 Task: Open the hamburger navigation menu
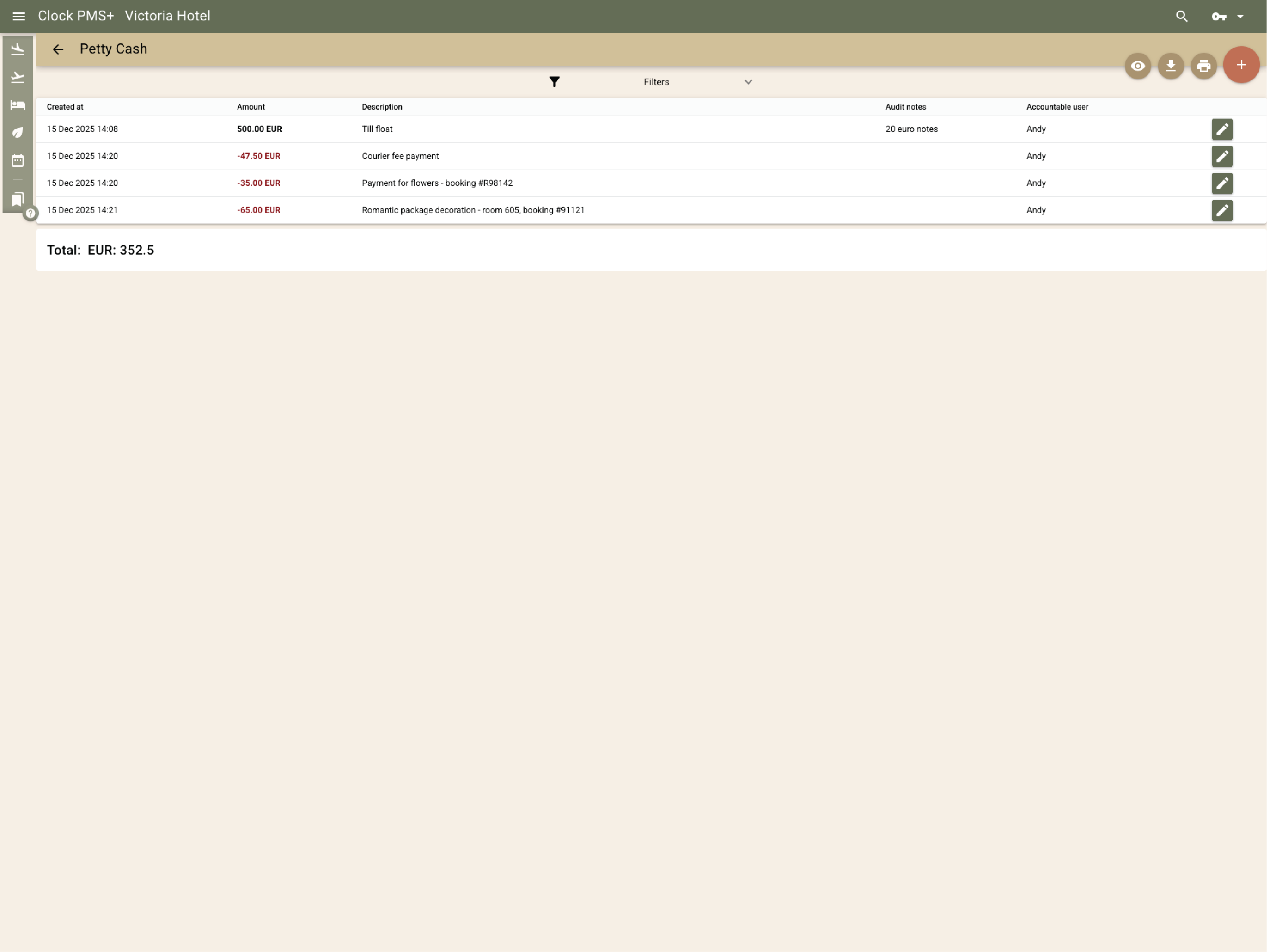[19, 15]
